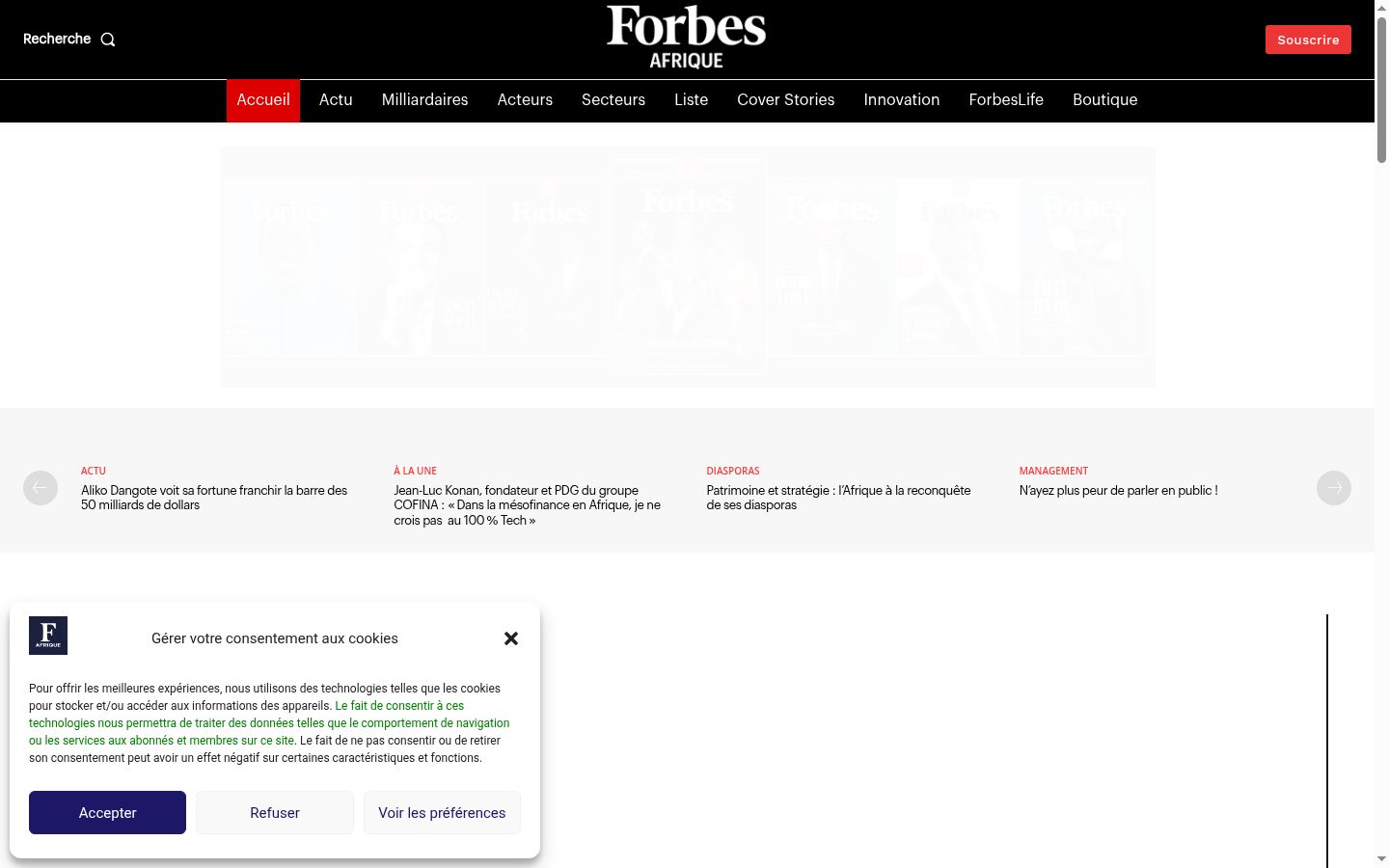Click the Recherche search label
Image resolution: width=1389 pixels, height=868 pixels.
click(x=57, y=39)
